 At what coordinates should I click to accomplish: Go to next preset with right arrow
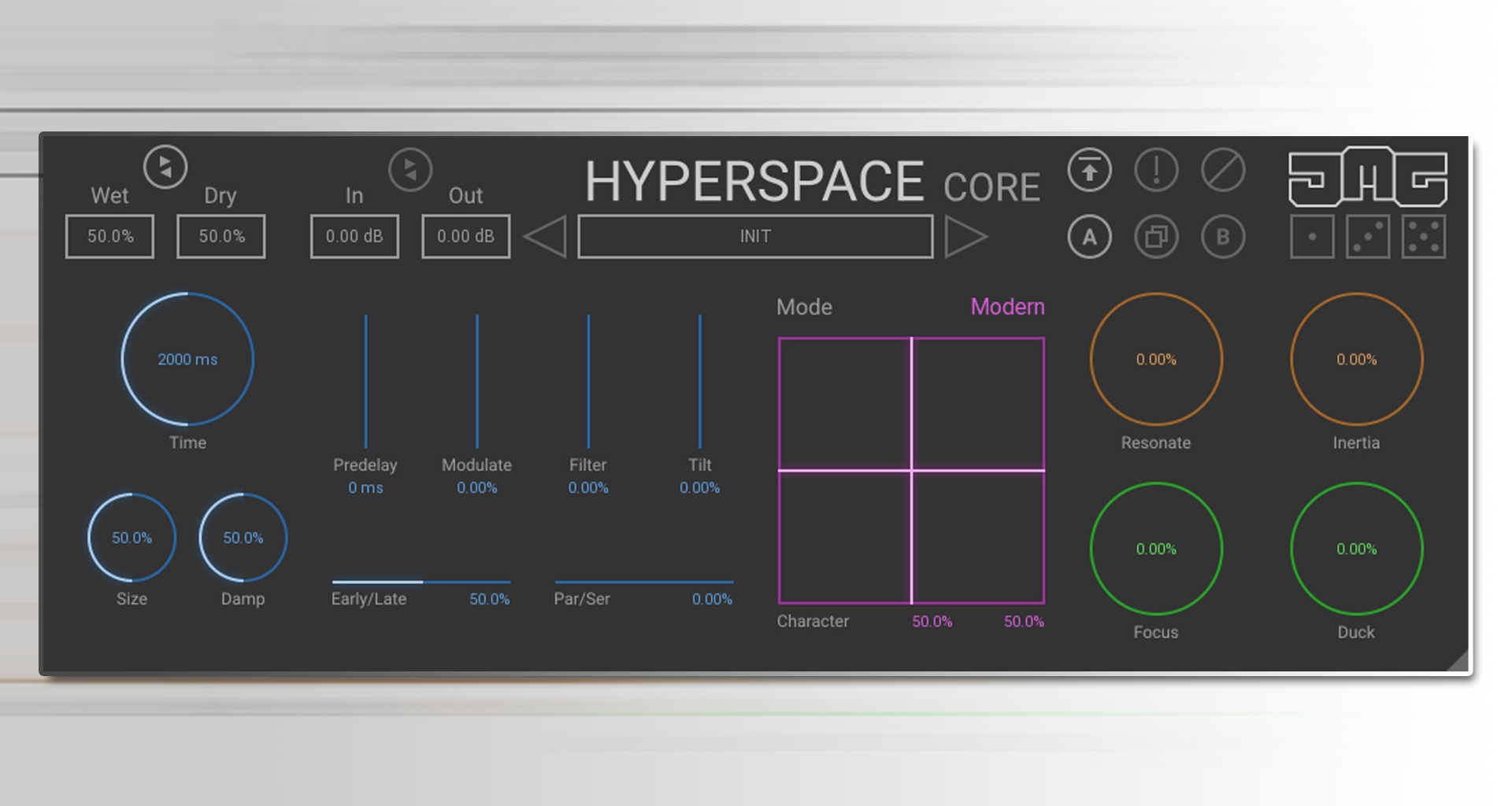[x=966, y=237]
